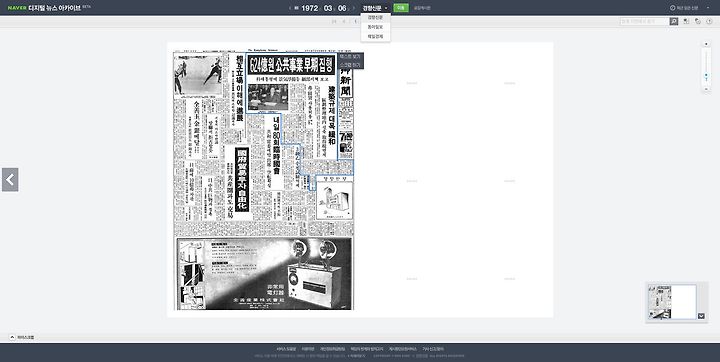Open the recently read newspapers menu

click(x=684, y=8)
